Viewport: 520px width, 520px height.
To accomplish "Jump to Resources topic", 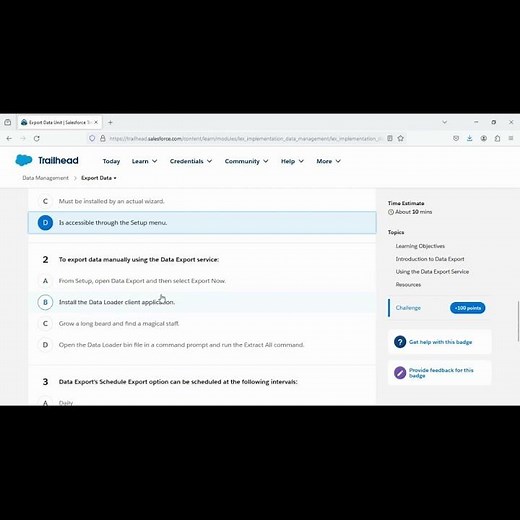I will (408, 285).
